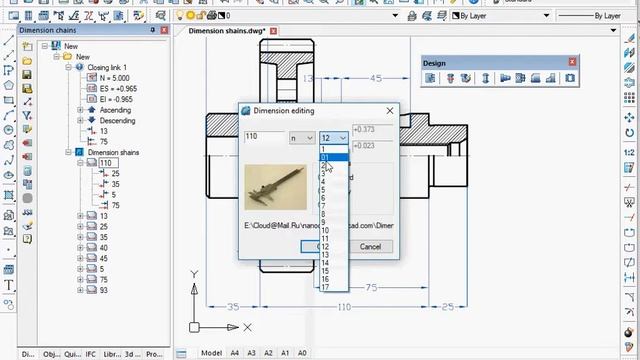Select the Polygon drawing tool
Image resolution: width=640 pixels, height=360 pixels.
coord(9,85)
